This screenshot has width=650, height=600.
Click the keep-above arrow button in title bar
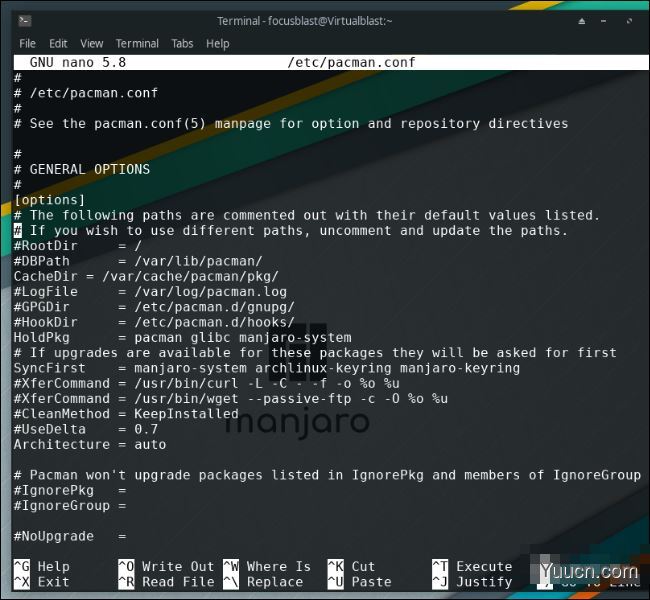point(582,21)
